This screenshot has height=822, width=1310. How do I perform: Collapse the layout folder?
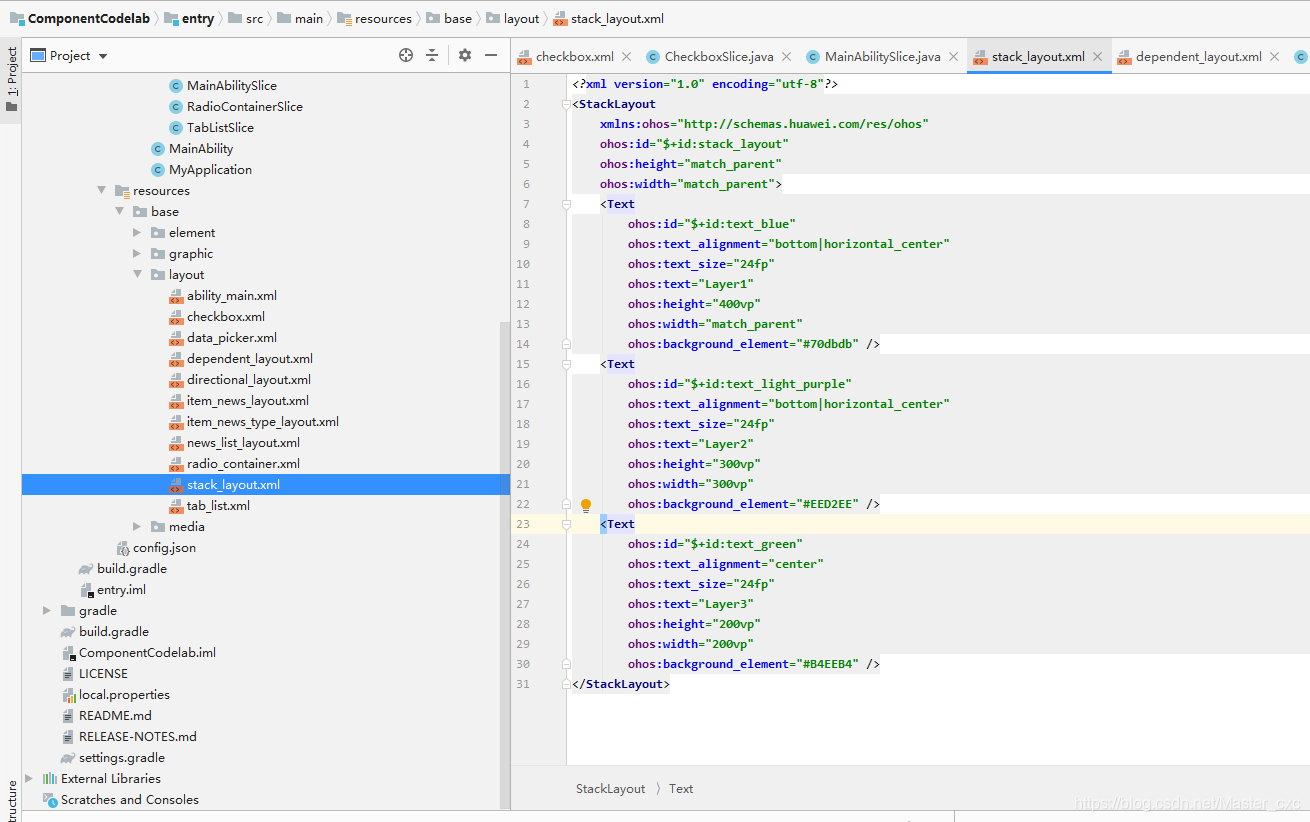[x=137, y=275]
